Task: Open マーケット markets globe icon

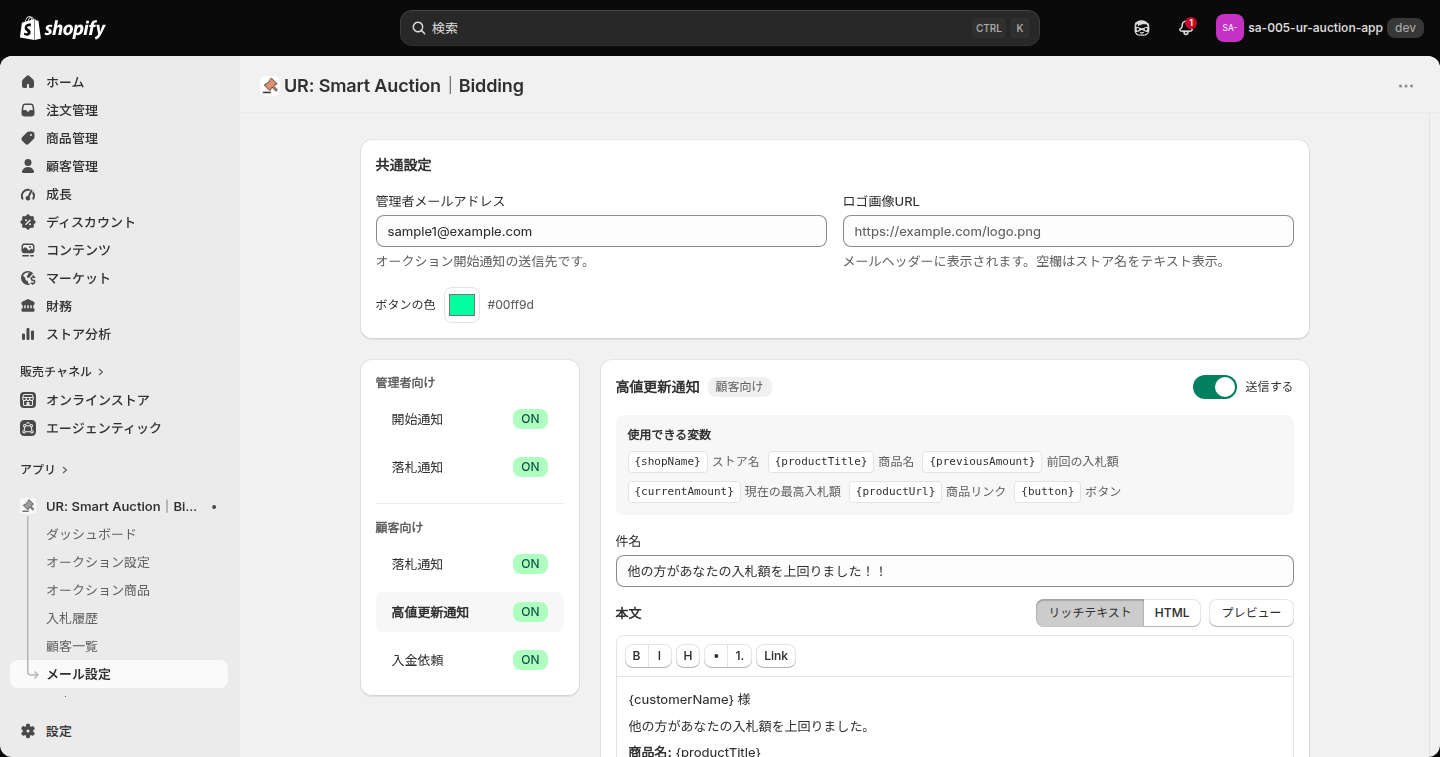Action: click(28, 278)
